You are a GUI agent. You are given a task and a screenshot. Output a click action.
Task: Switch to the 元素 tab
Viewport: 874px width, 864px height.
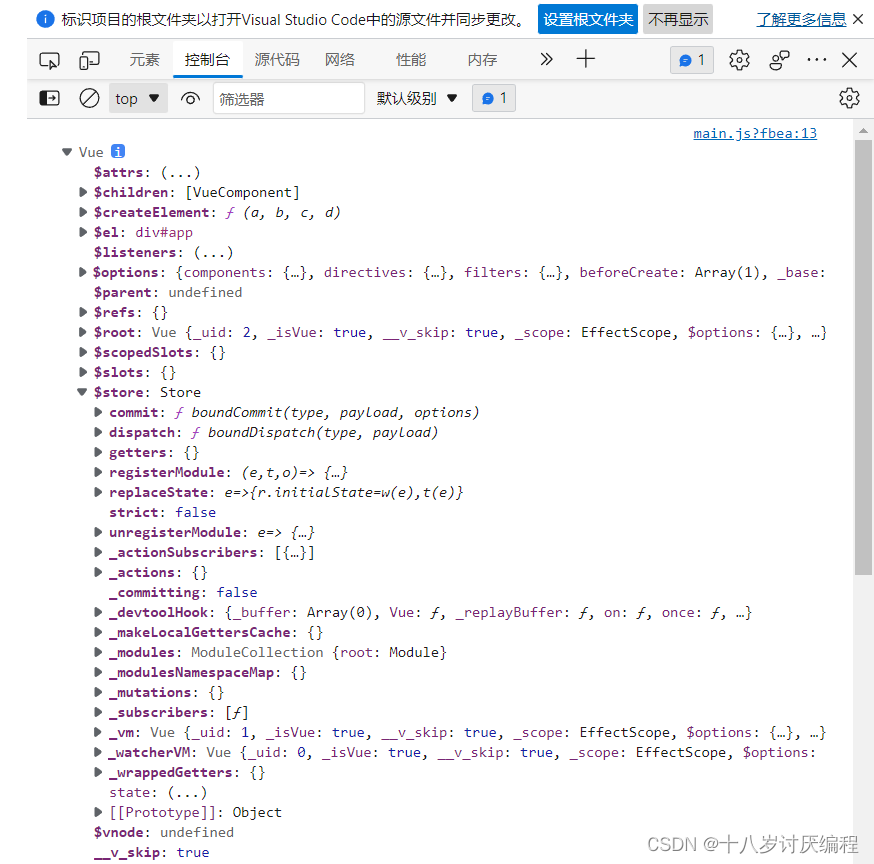[x=144, y=60]
